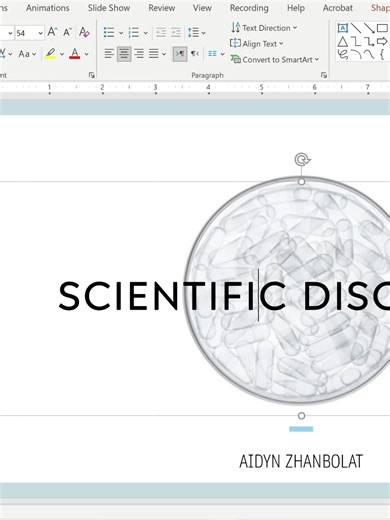
Task: Switch to the Review tab
Action: [161, 8]
